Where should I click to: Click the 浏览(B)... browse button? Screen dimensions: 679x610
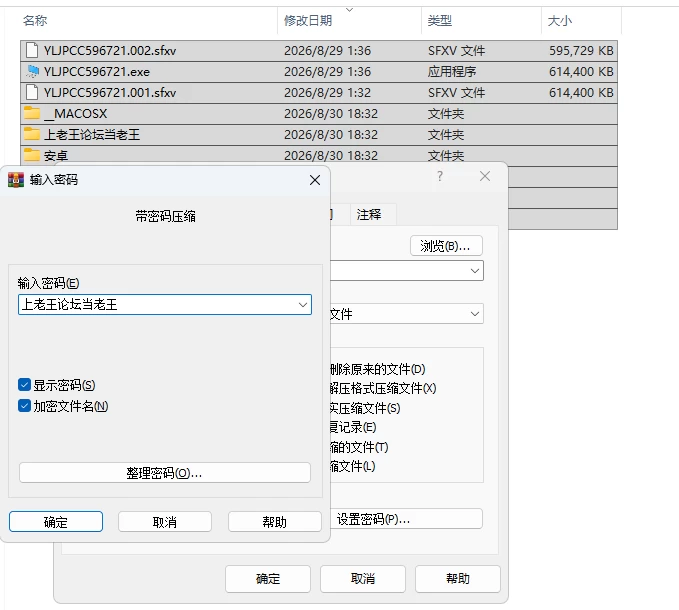click(x=446, y=246)
